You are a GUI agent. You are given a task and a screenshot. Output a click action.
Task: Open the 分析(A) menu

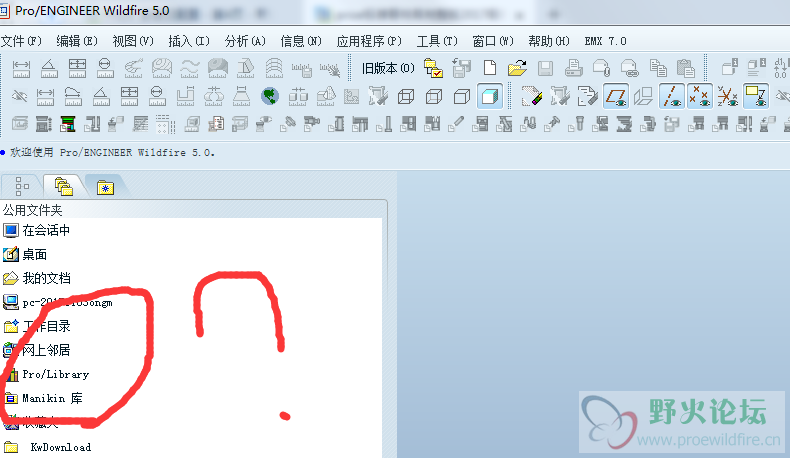[245, 41]
